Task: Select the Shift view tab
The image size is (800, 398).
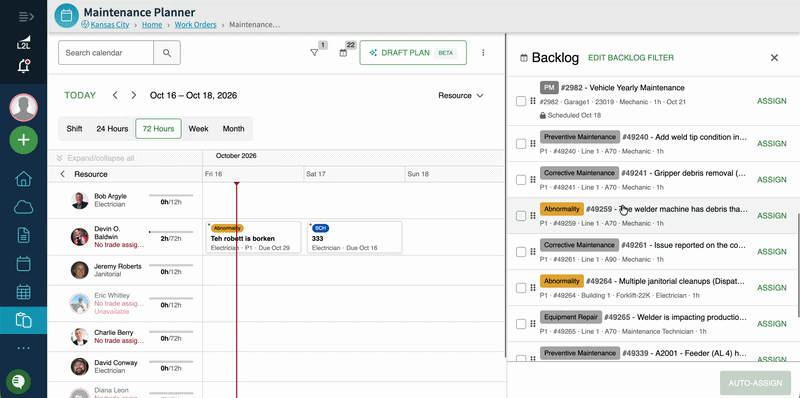Action: coord(74,129)
